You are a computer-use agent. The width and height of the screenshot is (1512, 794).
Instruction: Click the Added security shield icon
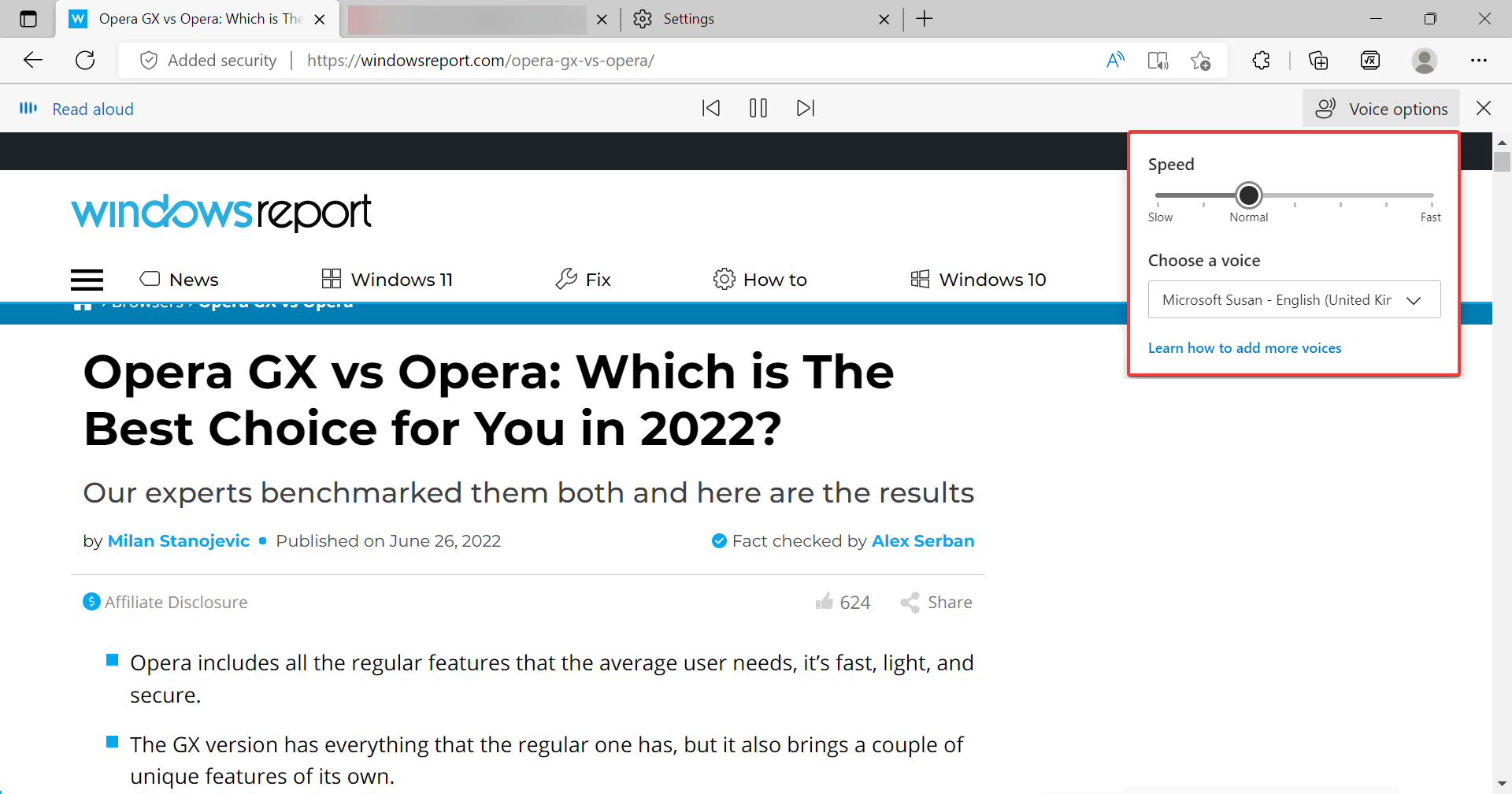(x=148, y=61)
